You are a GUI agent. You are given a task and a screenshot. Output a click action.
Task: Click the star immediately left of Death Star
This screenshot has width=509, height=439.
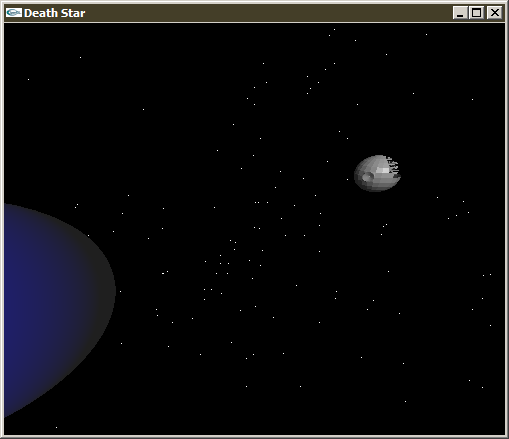click(x=347, y=180)
